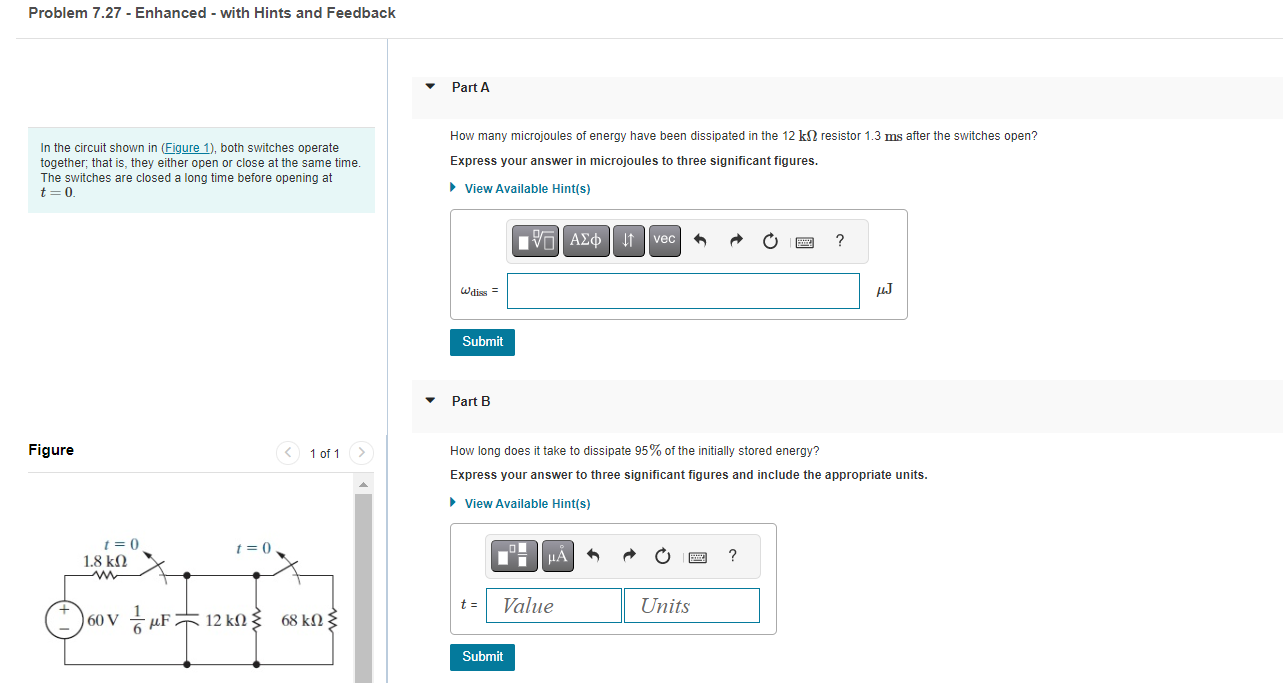1283x683 pixels.
Task: Submit the Part A answer
Action: pyautogui.click(x=482, y=342)
